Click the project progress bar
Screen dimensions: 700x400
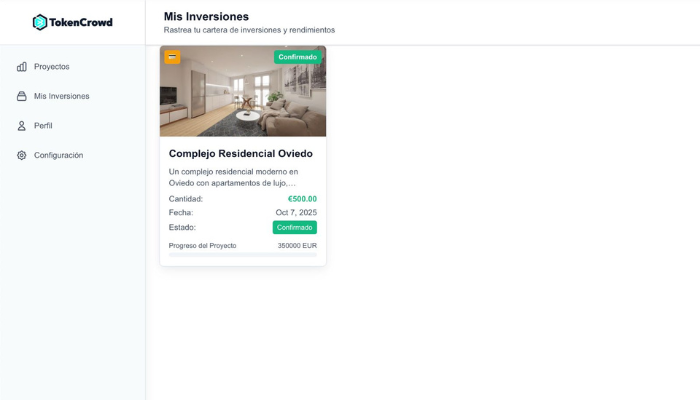click(x=243, y=255)
